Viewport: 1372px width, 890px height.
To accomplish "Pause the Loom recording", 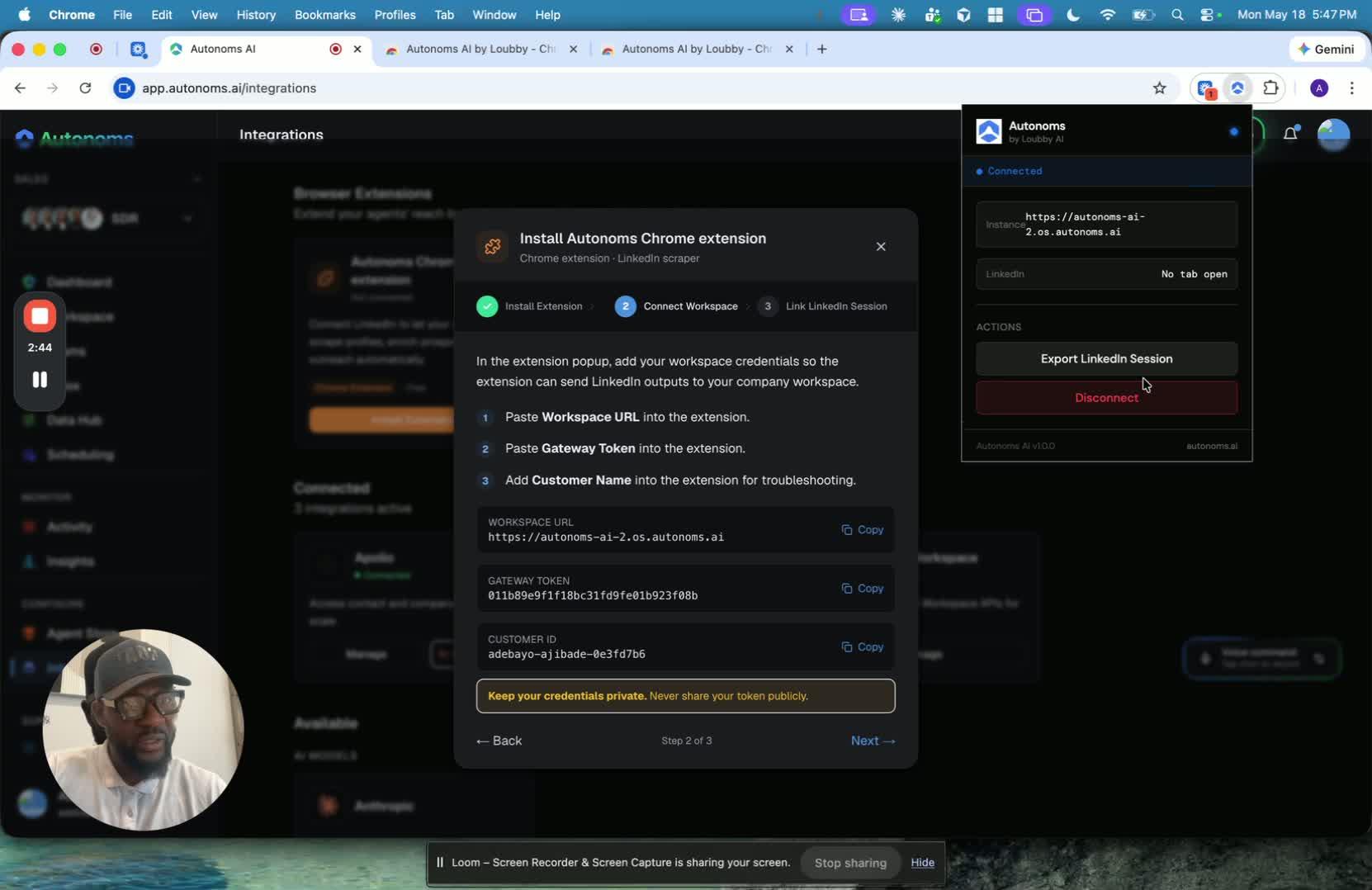I will (x=40, y=380).
